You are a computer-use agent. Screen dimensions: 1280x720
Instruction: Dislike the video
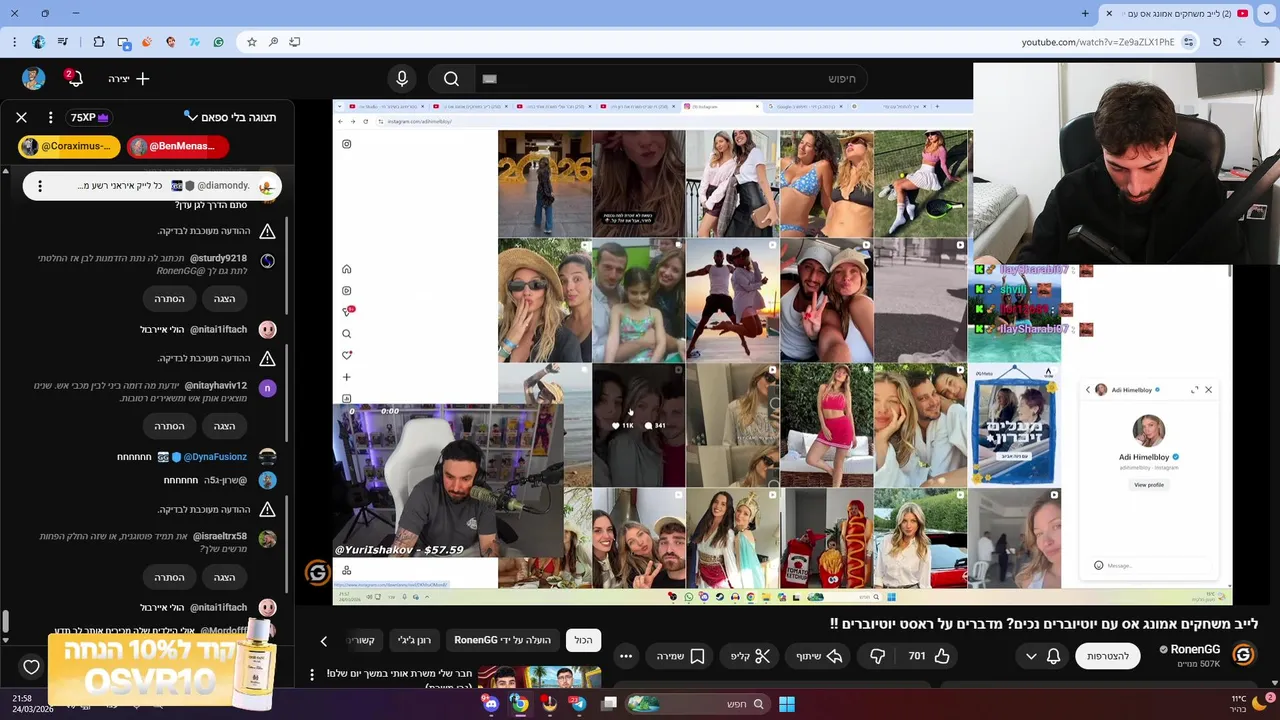877,656
